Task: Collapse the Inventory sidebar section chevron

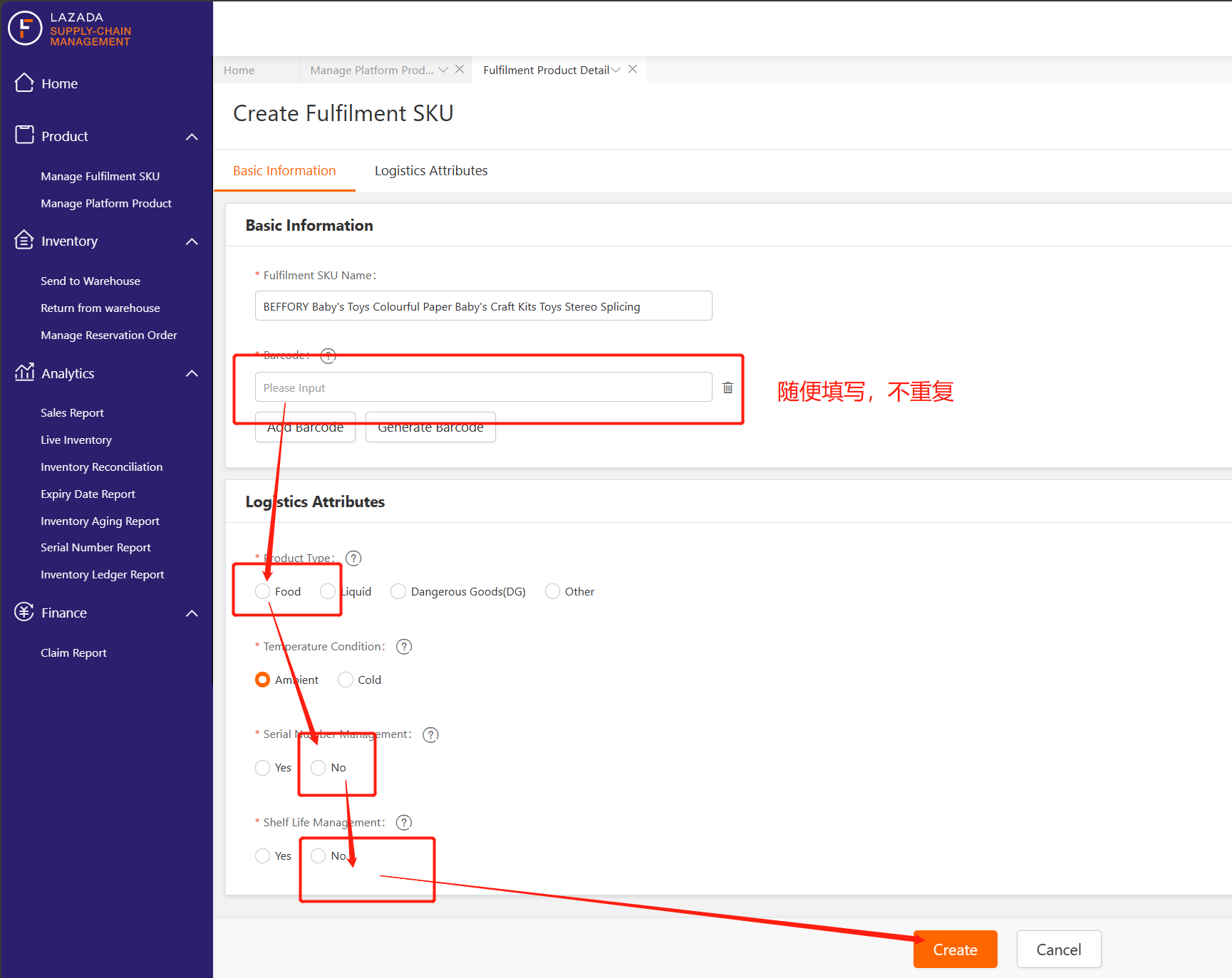Action: coord(192,241)
